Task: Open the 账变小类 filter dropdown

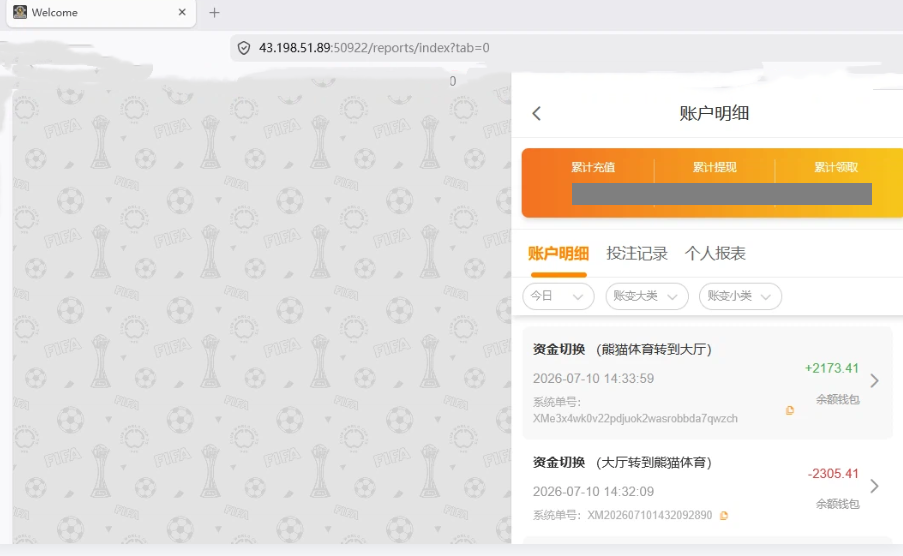Action: pyautogui.click(x=740, y=296)
